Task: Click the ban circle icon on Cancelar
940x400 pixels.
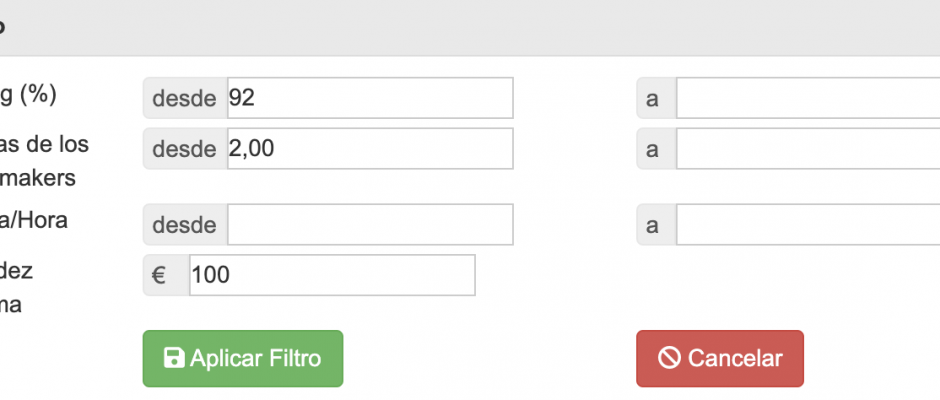Action: (x=669, y=358)
